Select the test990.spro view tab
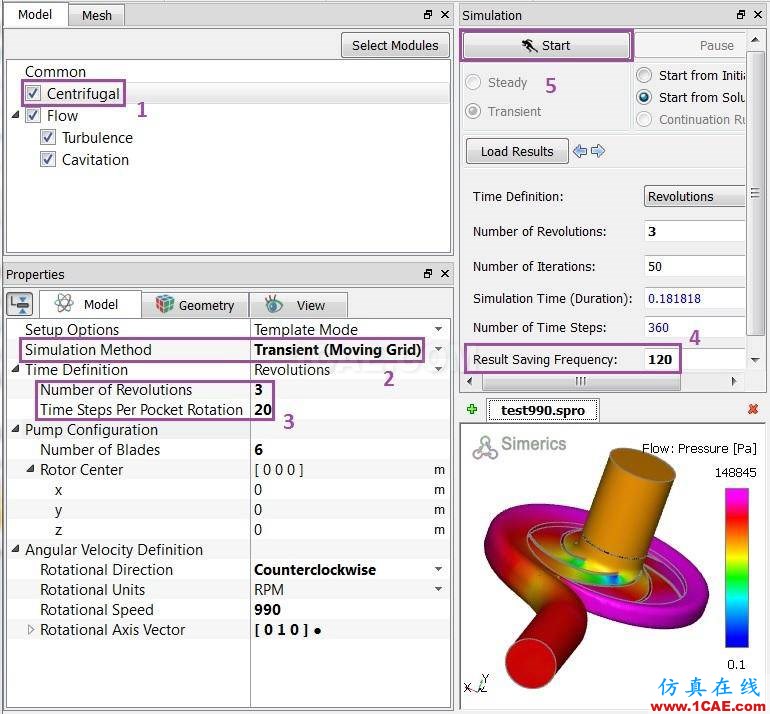The width and height of the screenshot is (770, 714). click(x=543, y=410)
